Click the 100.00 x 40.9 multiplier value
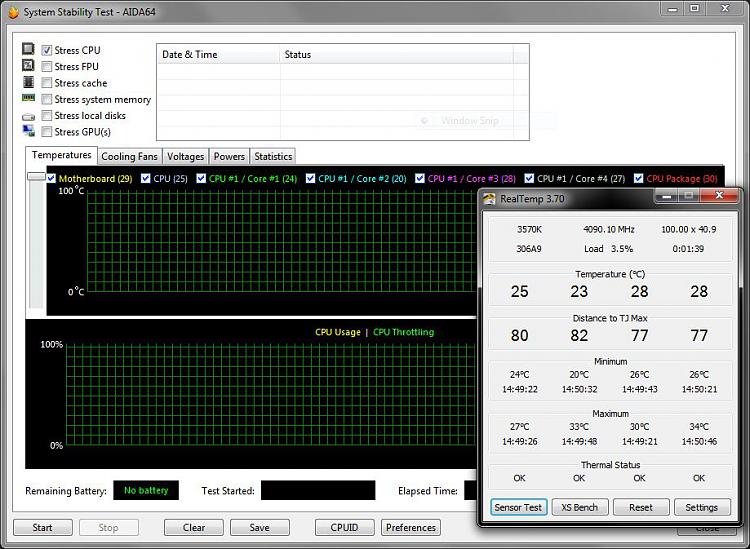The width and height of the screenshot is (750, 549). 689,230
